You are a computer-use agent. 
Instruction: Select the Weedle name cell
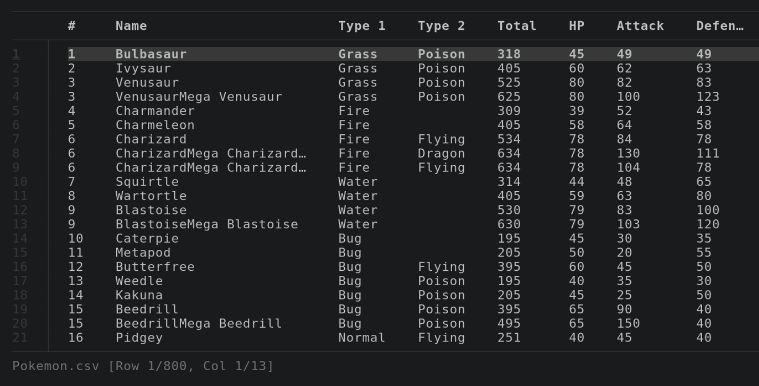click(x=139, y=281)
